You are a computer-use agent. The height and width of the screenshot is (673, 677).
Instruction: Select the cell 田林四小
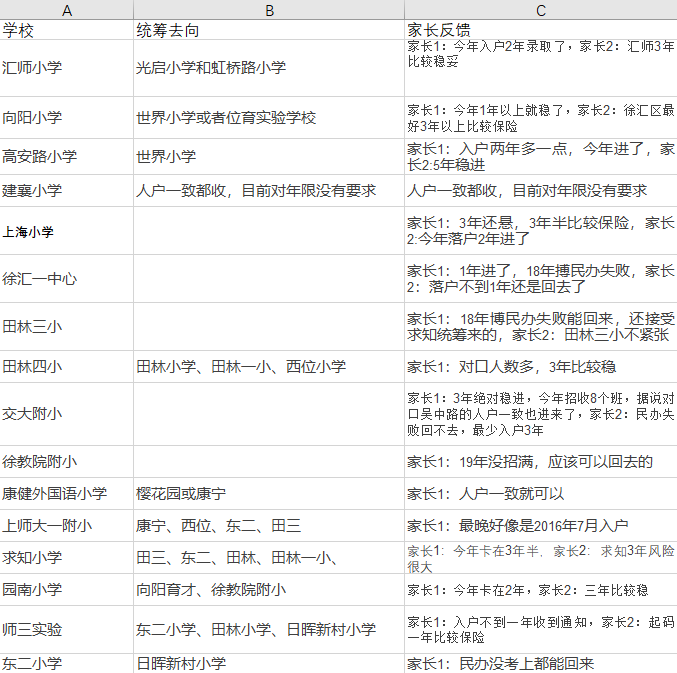pos(66,367)
